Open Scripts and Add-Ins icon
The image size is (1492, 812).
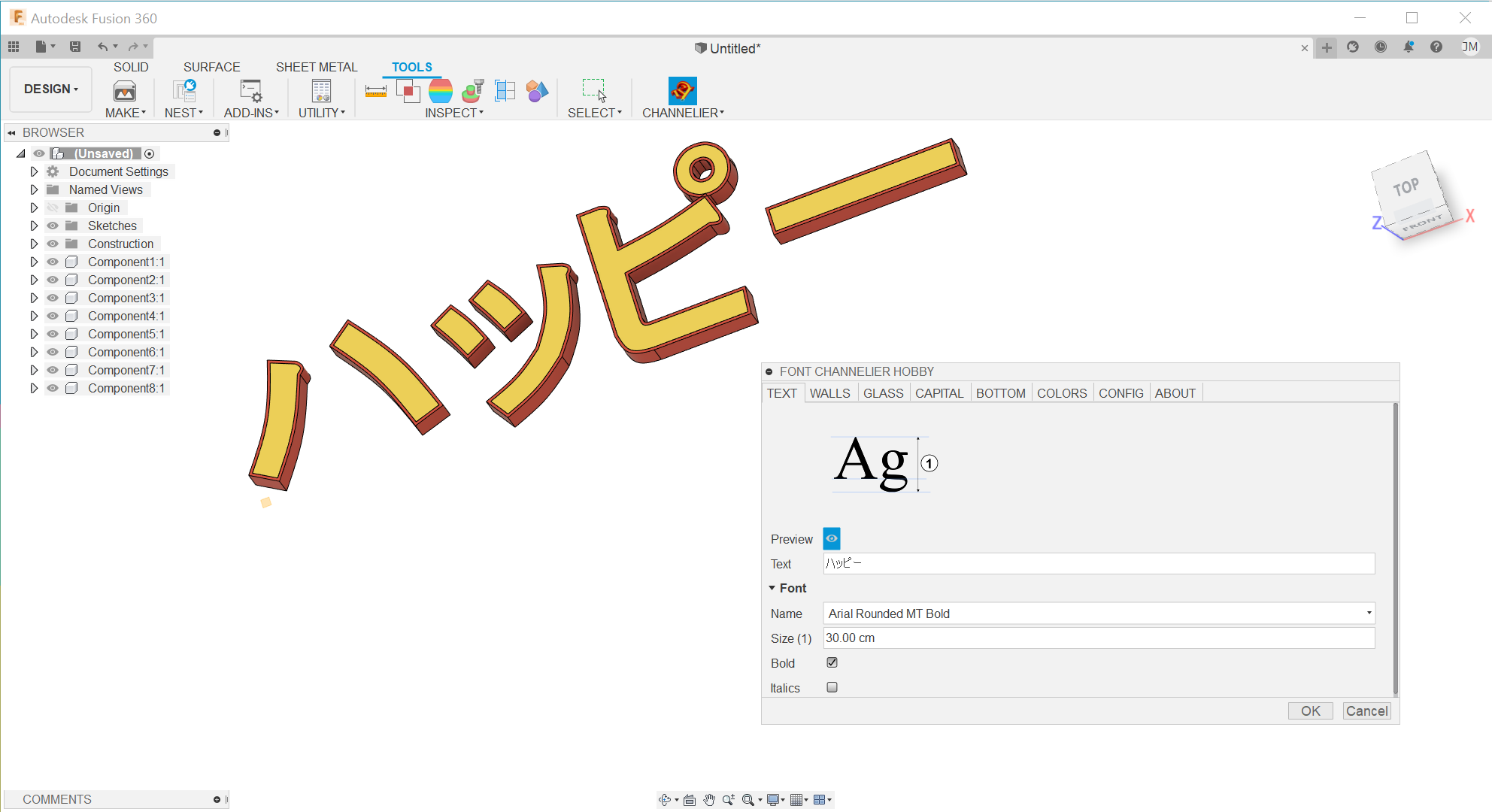coord(250,91)
